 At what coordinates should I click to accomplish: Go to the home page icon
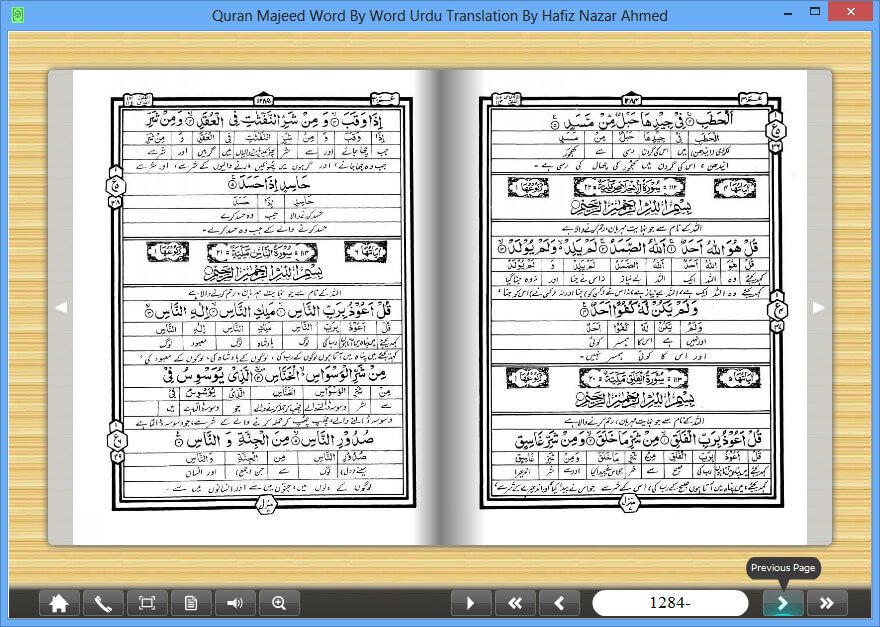coord(59,603)
